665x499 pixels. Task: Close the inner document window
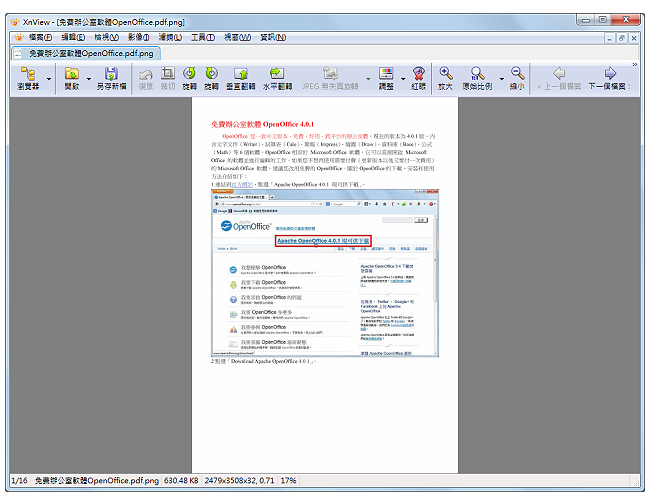634,38
